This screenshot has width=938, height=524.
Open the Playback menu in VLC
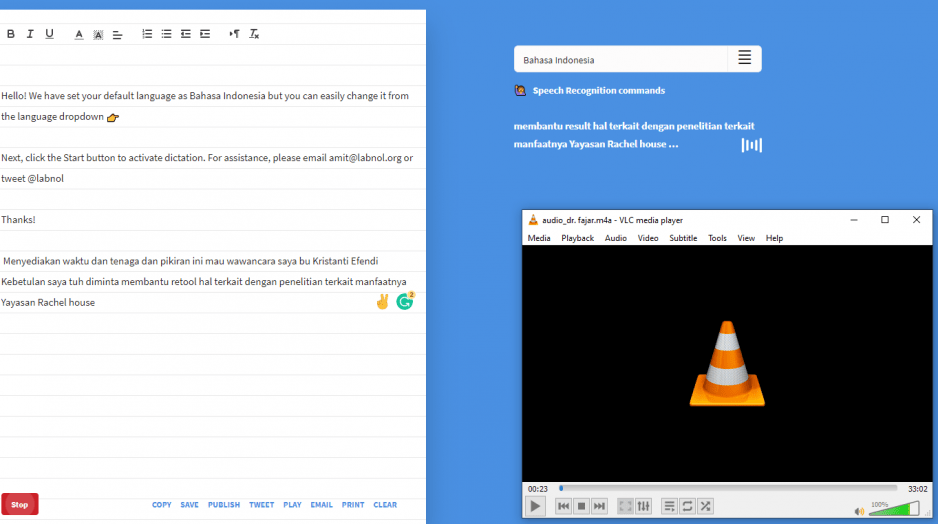point(577,238)
